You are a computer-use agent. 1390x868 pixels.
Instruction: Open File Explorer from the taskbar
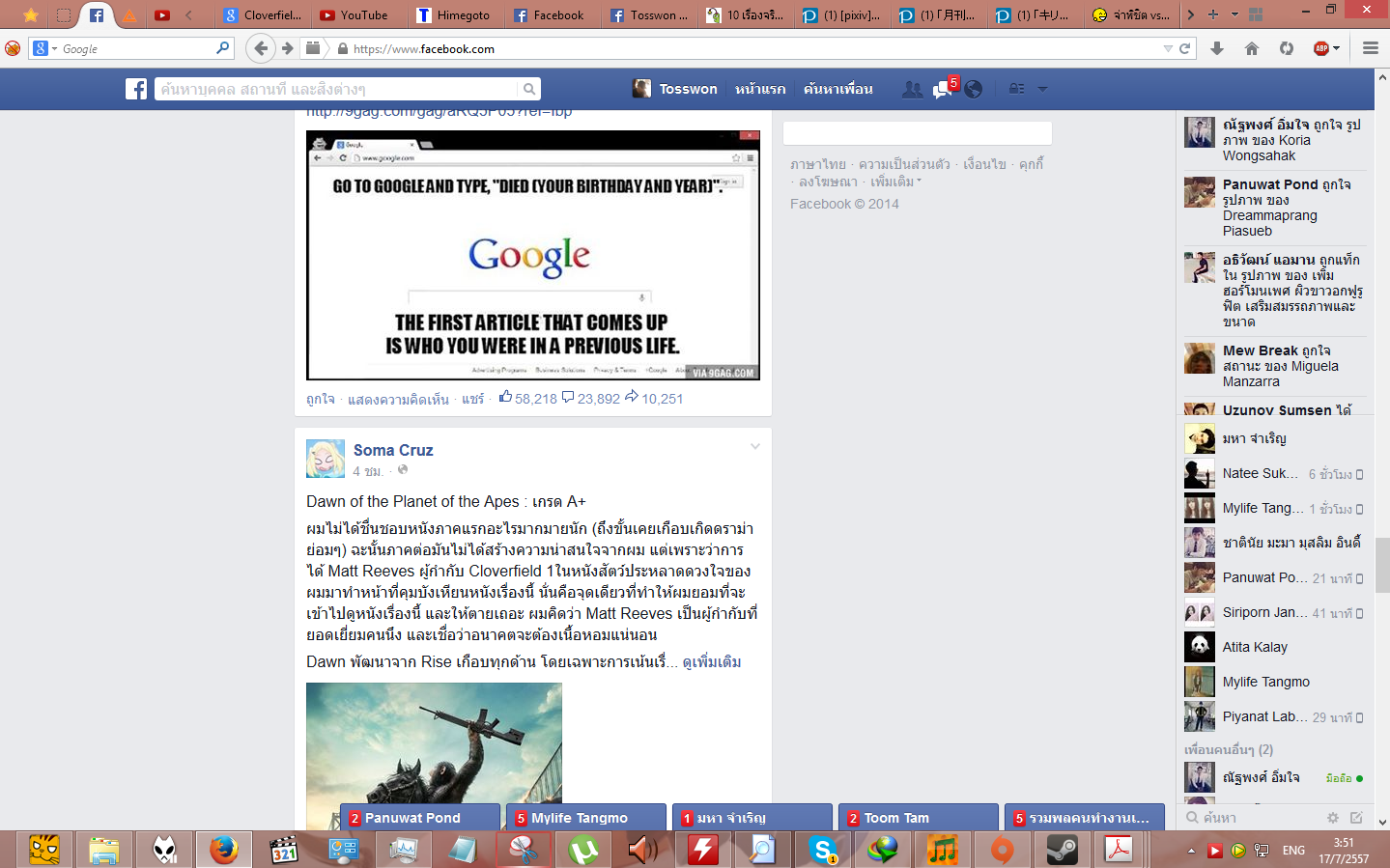pyautogui.click(x=104, y=850)
